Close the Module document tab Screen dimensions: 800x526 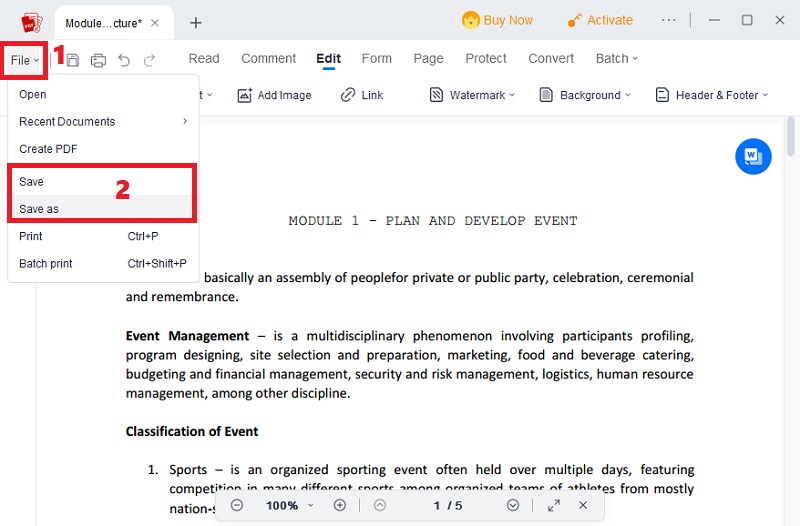155,23
